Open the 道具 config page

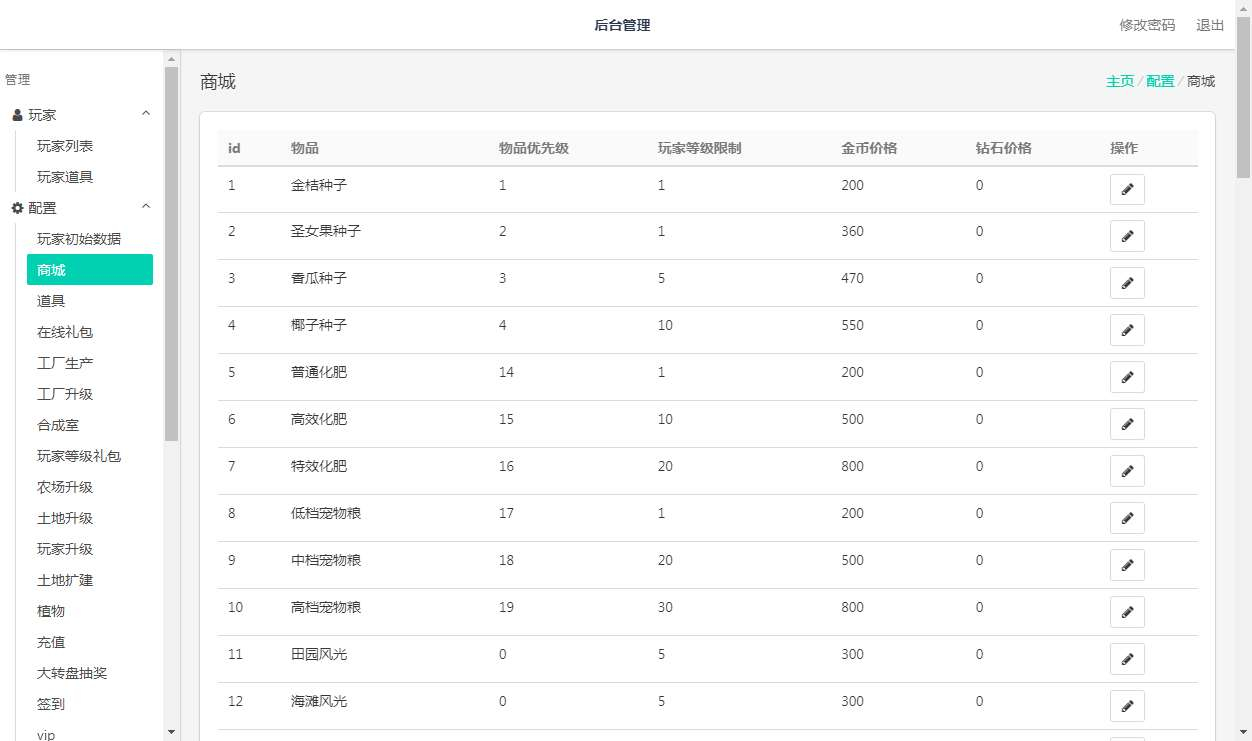[51, 301]
